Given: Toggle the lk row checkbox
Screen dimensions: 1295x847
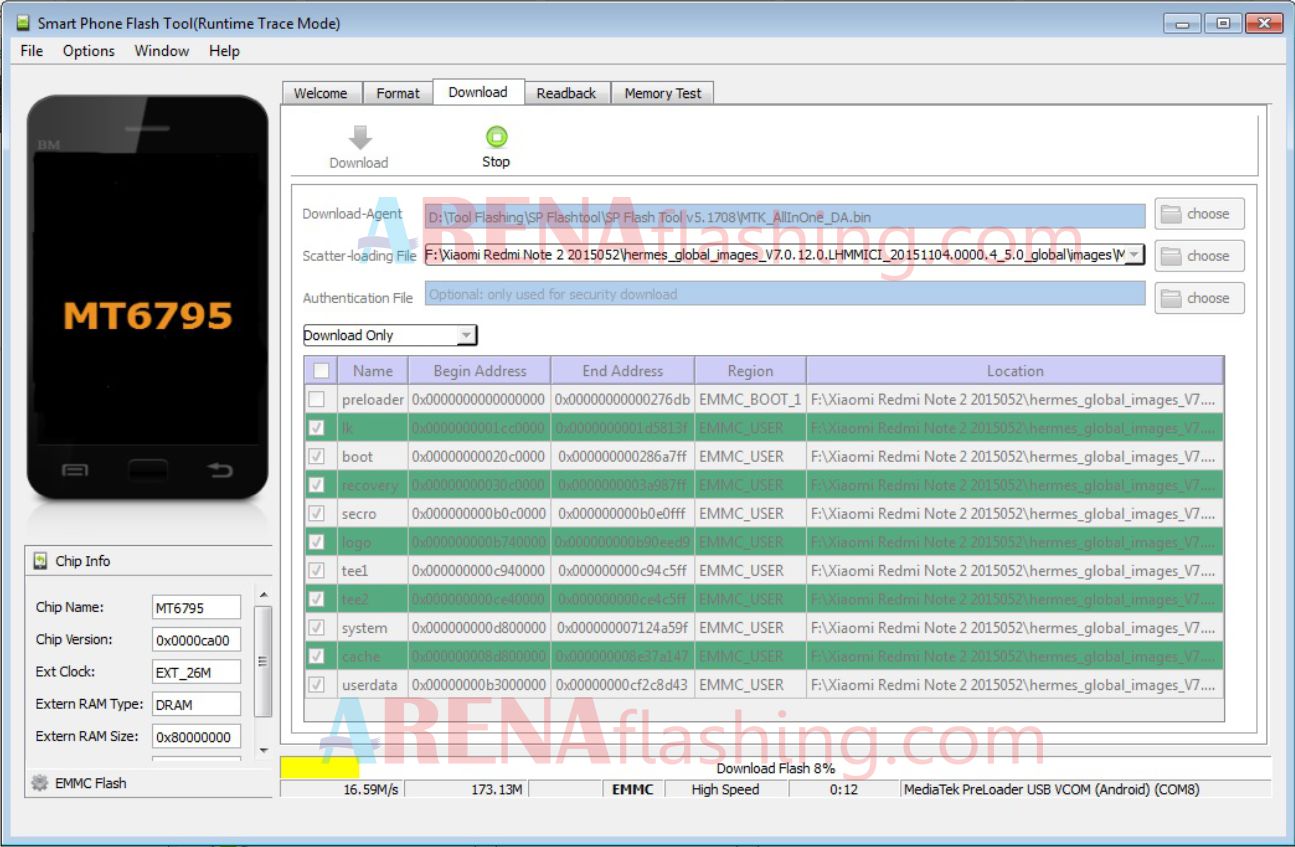Looking at the screenshot, I should (x=317, y=428).
